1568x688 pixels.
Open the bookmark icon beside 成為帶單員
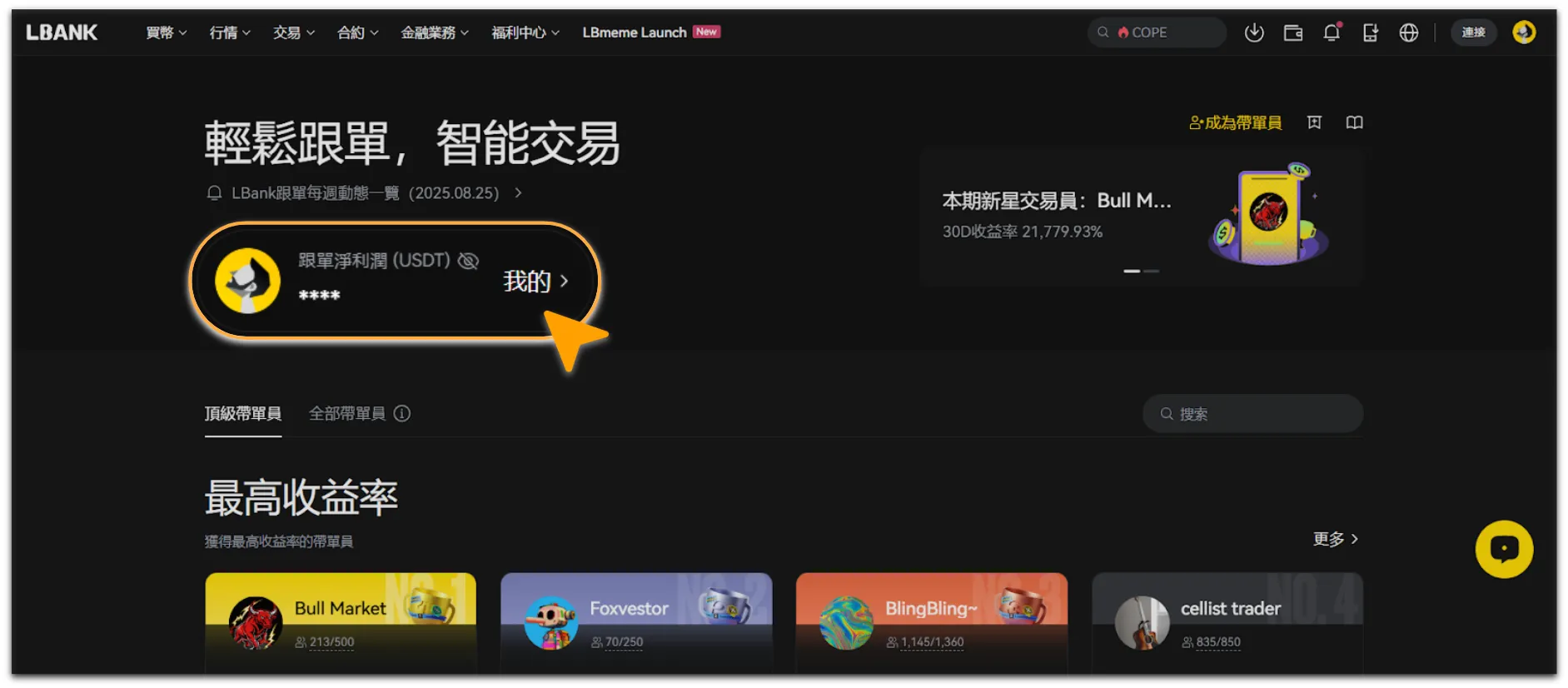click(x=1314, y=122)
